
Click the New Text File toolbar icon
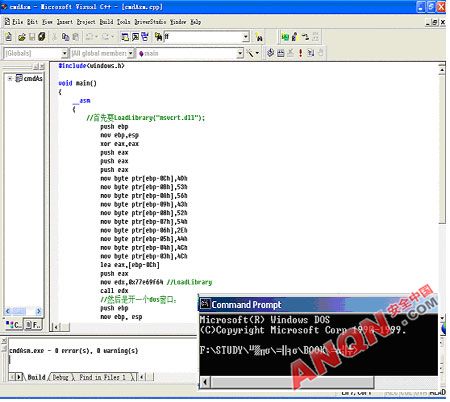coord(9,36)
